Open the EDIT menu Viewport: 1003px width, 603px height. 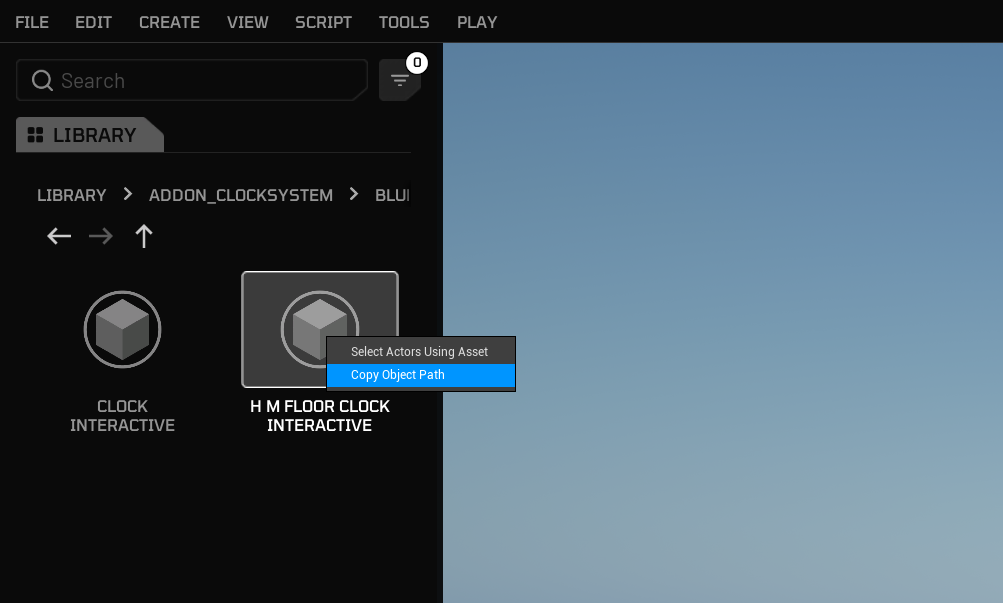click(94, 22)
